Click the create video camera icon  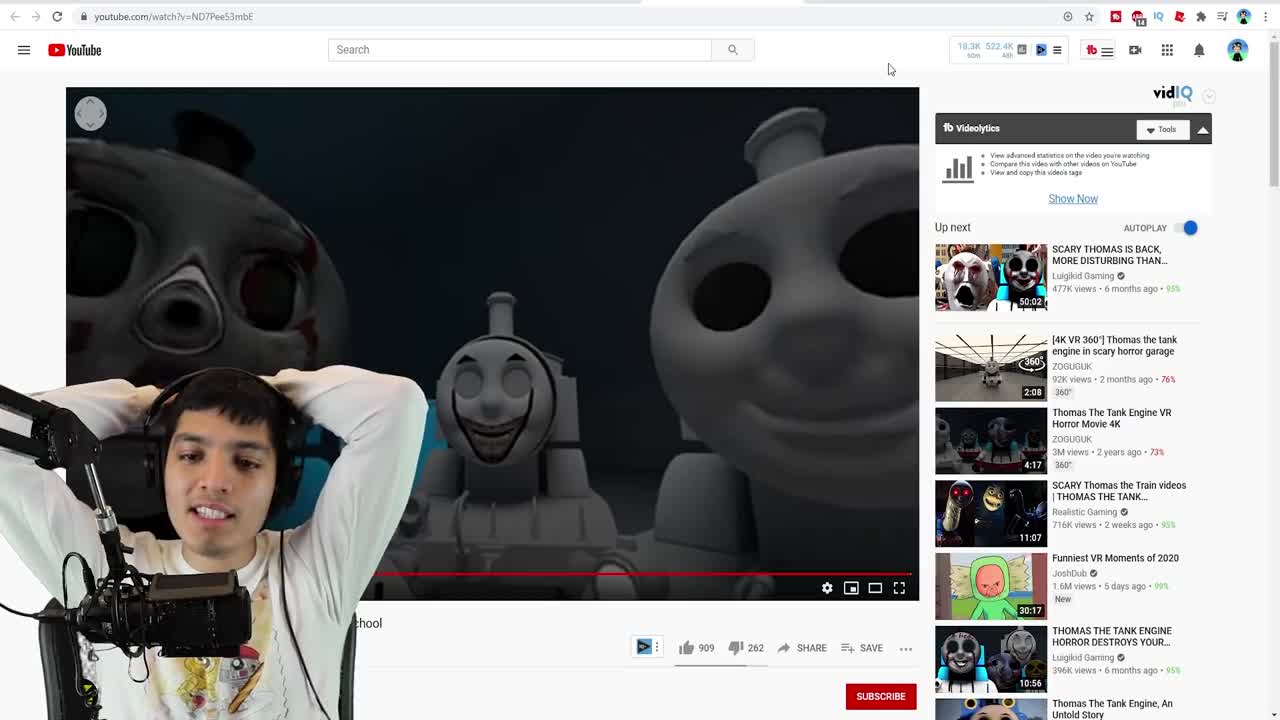pos(1135,50)
